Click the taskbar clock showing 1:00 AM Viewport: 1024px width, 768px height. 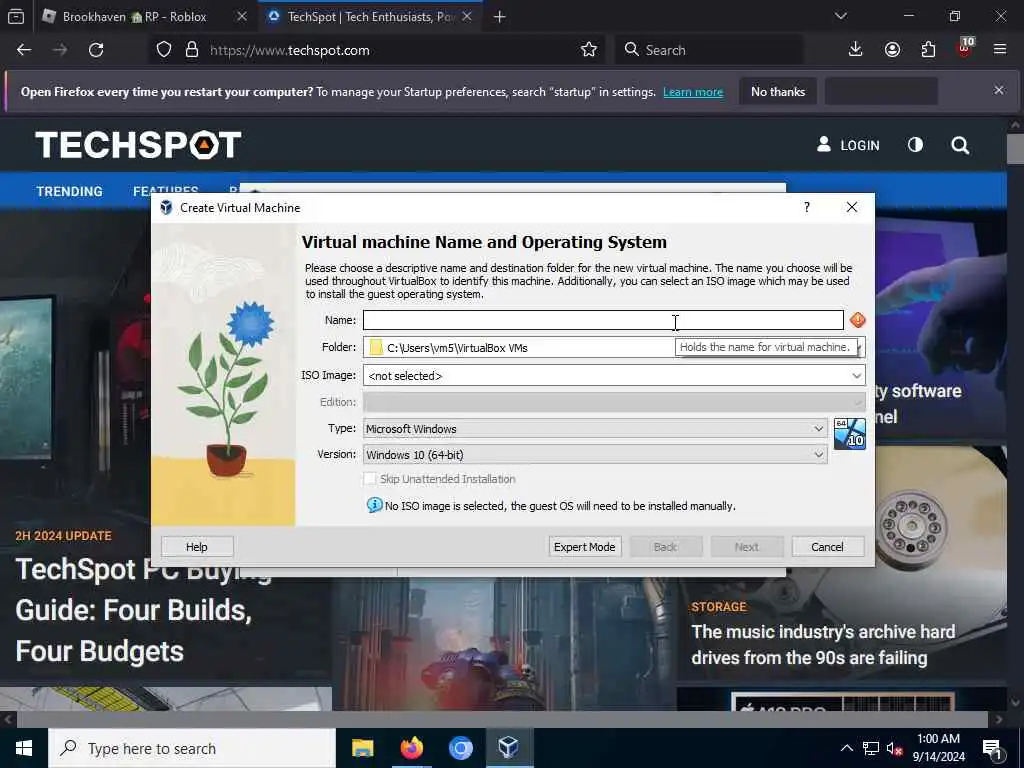point(938,748)
